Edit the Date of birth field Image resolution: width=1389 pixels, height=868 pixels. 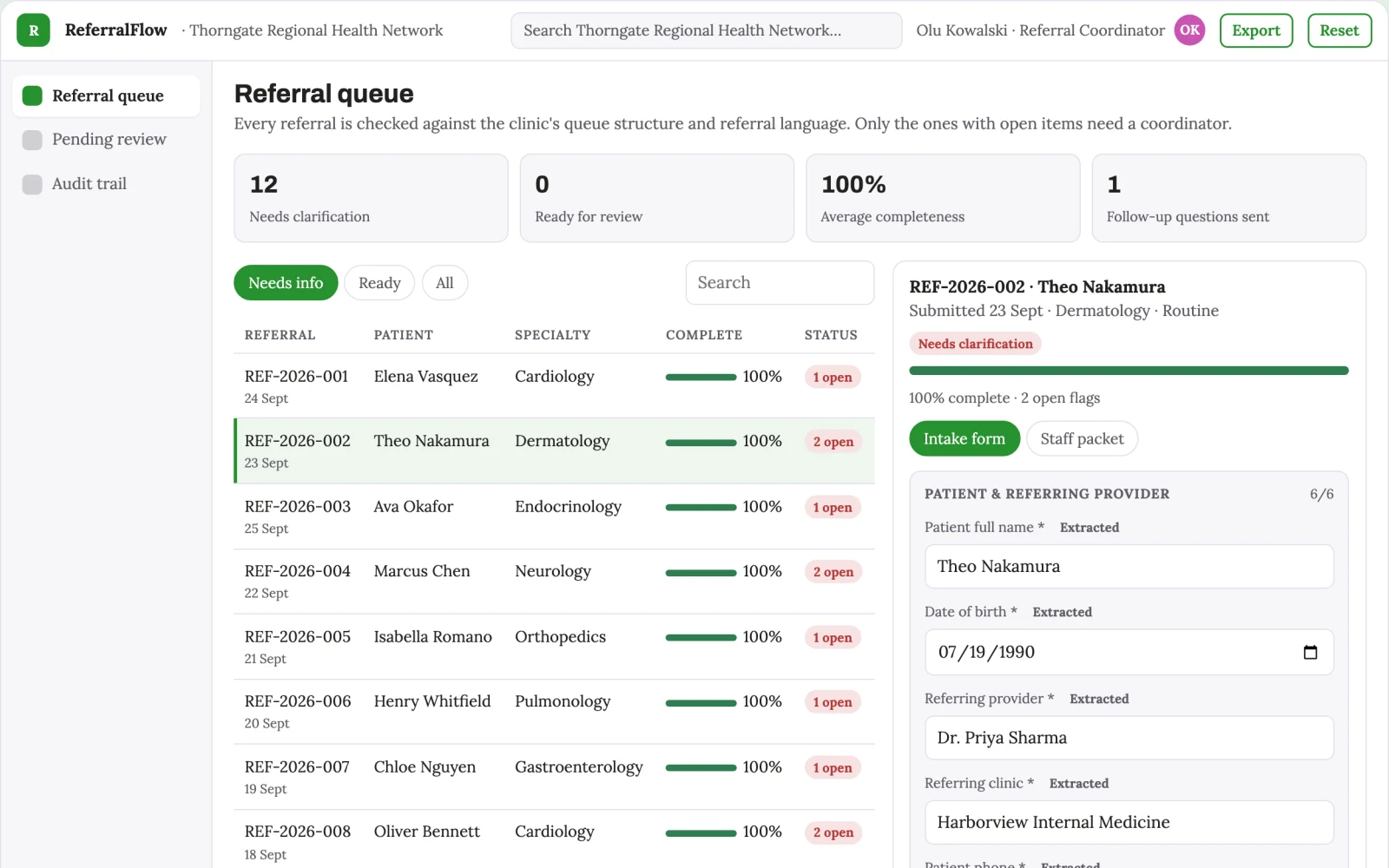1129,652
